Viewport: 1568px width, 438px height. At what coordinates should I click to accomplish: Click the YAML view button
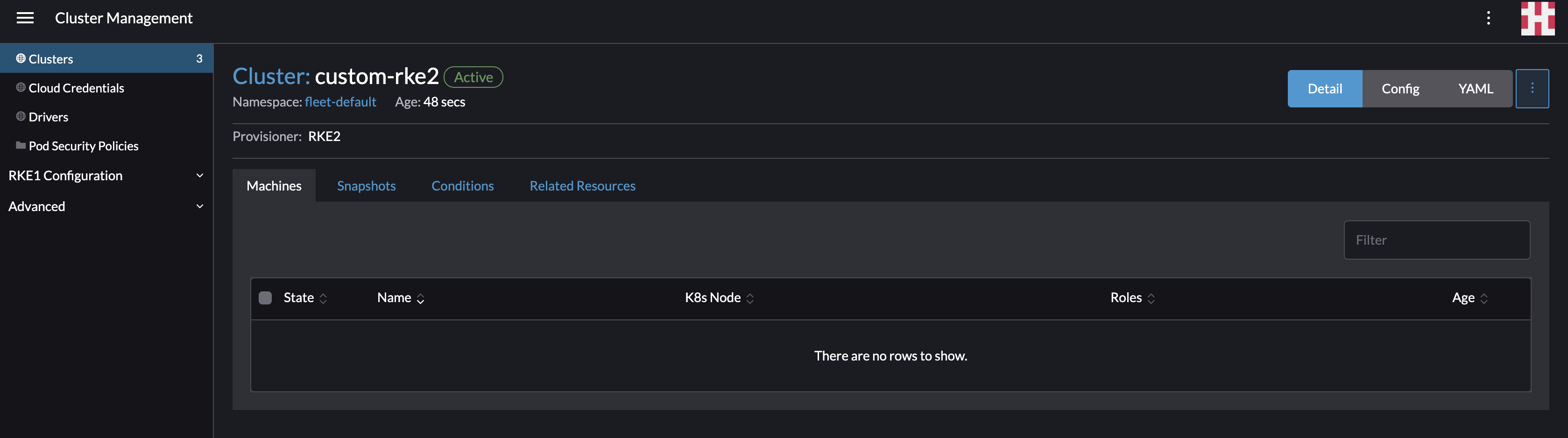(1475, 88)
